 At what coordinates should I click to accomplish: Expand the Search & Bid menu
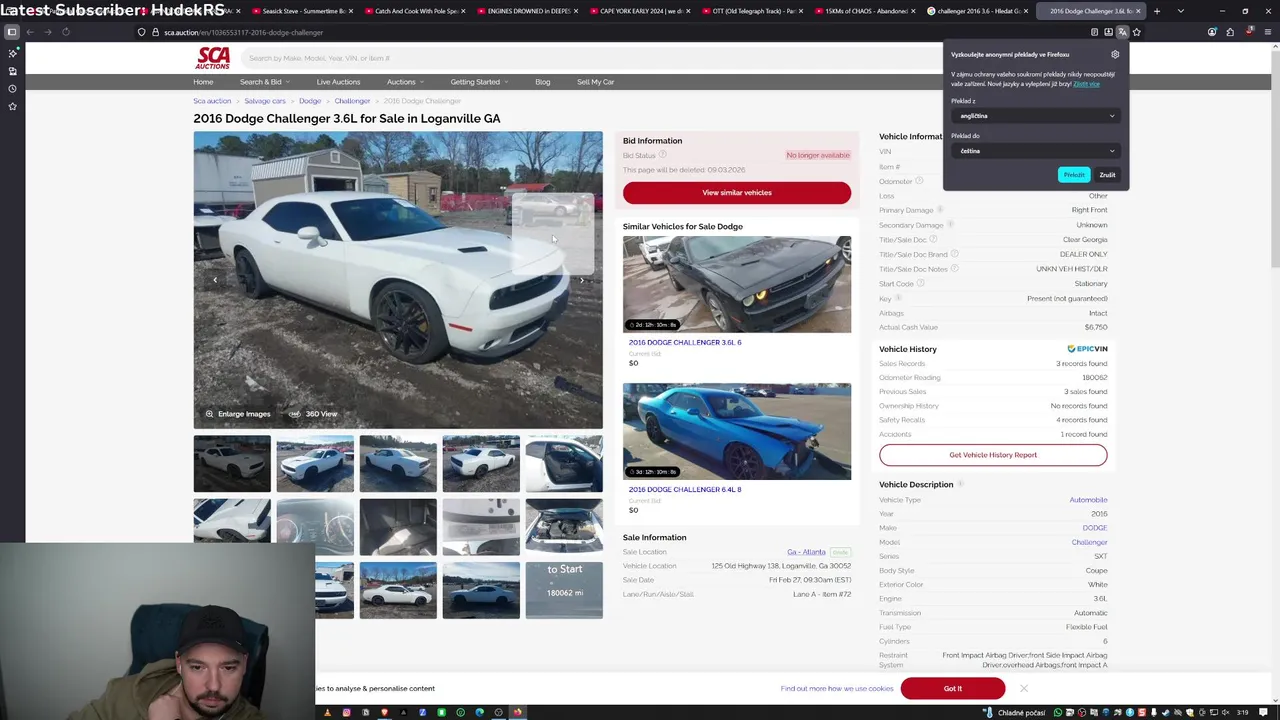pyautogui.click(x=264, y=82)
